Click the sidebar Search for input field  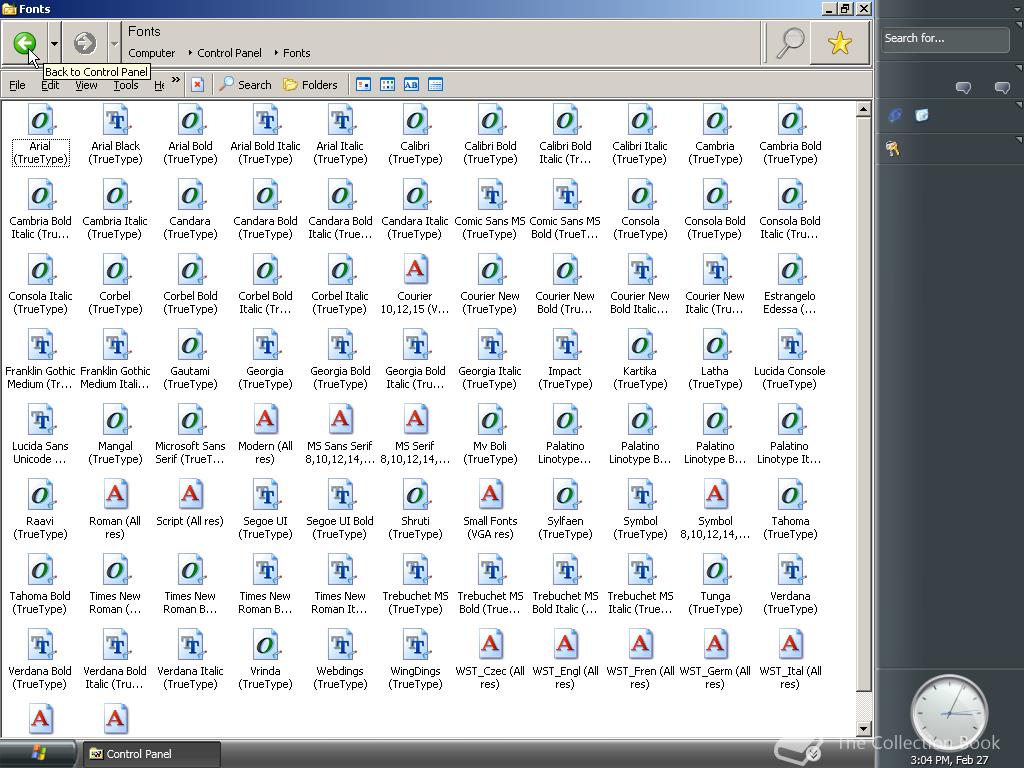click(944, 39)
